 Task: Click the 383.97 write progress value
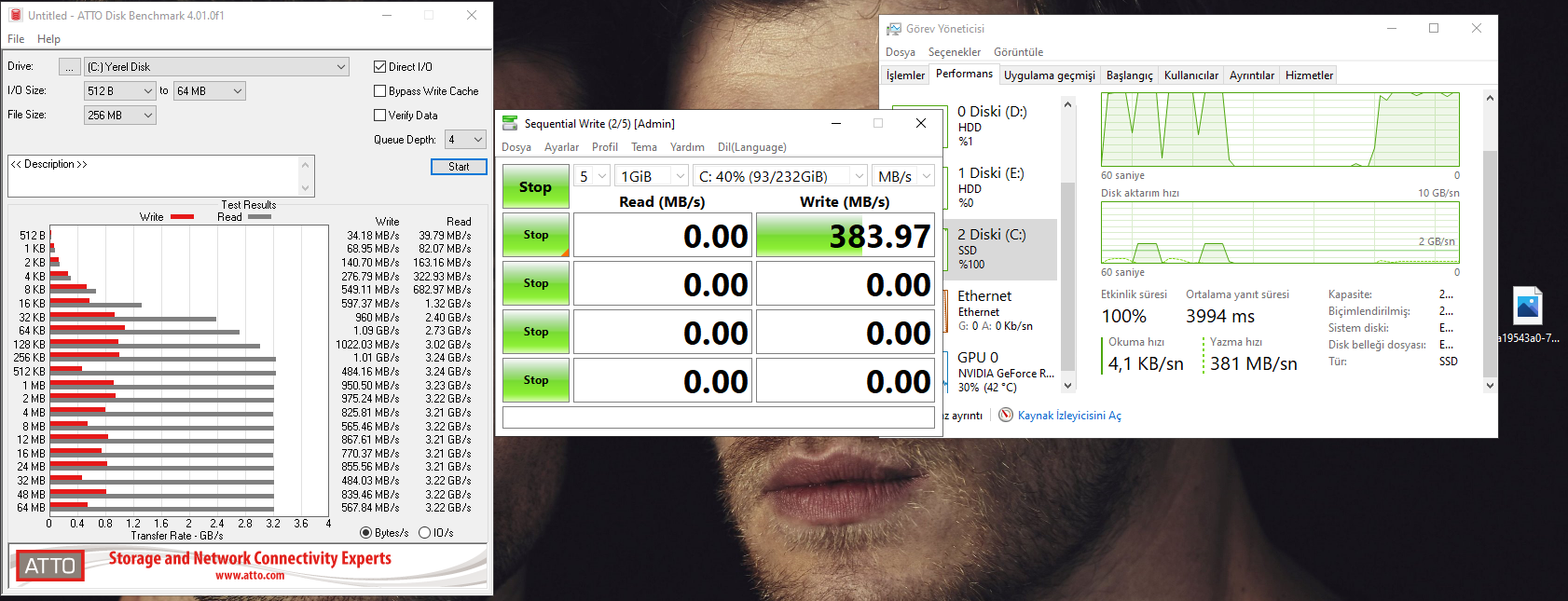[846, 235]
